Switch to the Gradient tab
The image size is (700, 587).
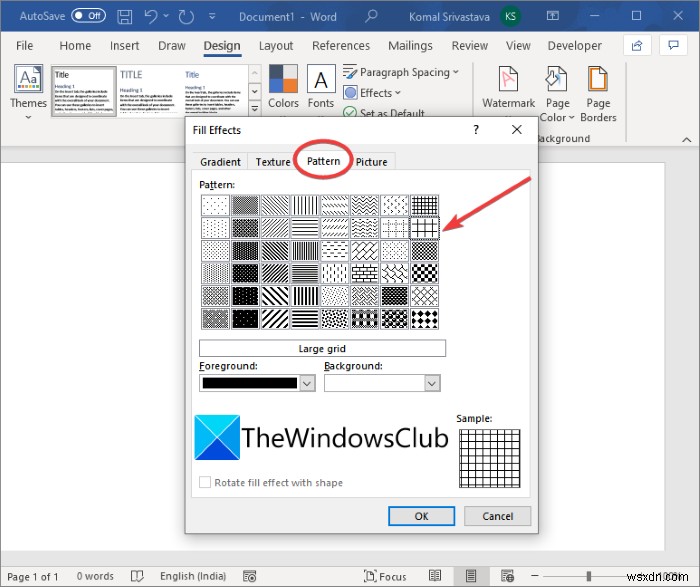point(220,162)
